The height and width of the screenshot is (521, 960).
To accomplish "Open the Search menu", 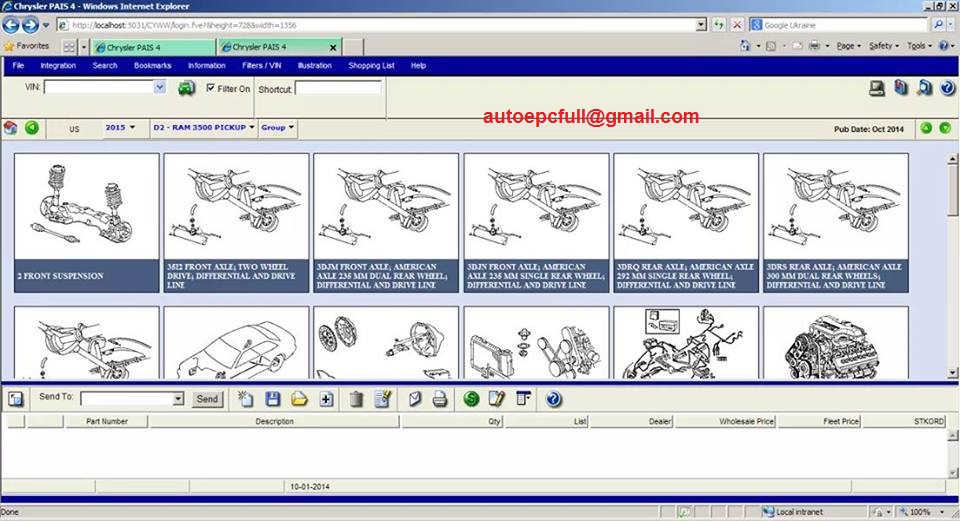I will pos(105,66).
